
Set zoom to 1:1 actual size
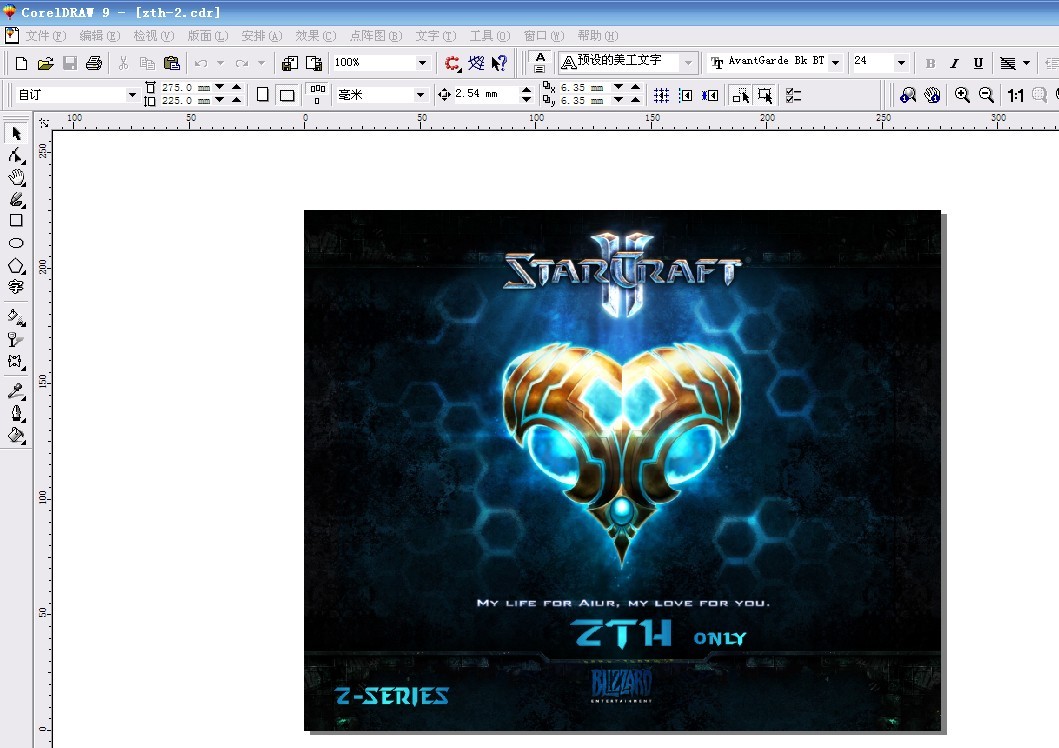point(1015,95)
